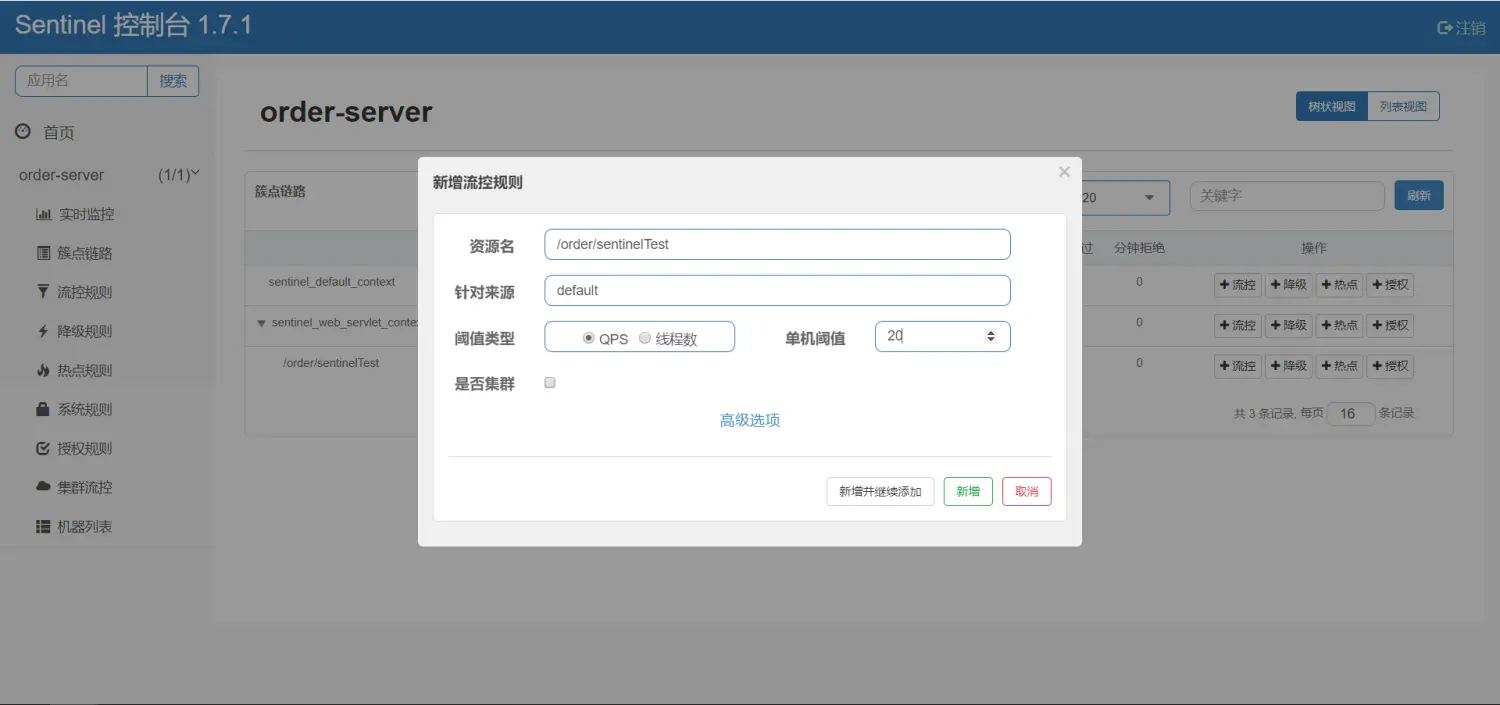Open 机器列表 machine list in sidebar

point(75,526)
